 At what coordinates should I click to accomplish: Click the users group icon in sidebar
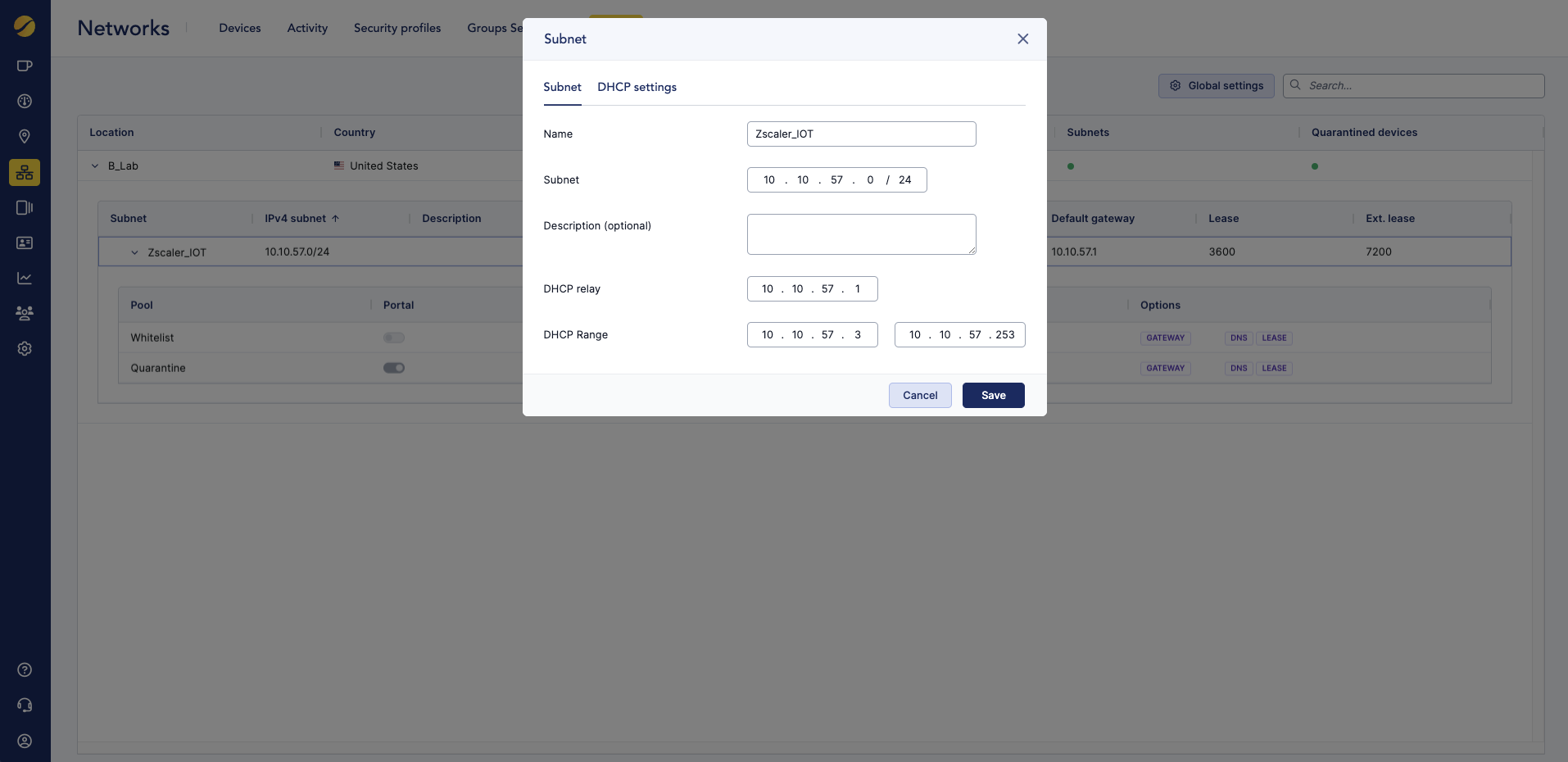click(25, 313)
